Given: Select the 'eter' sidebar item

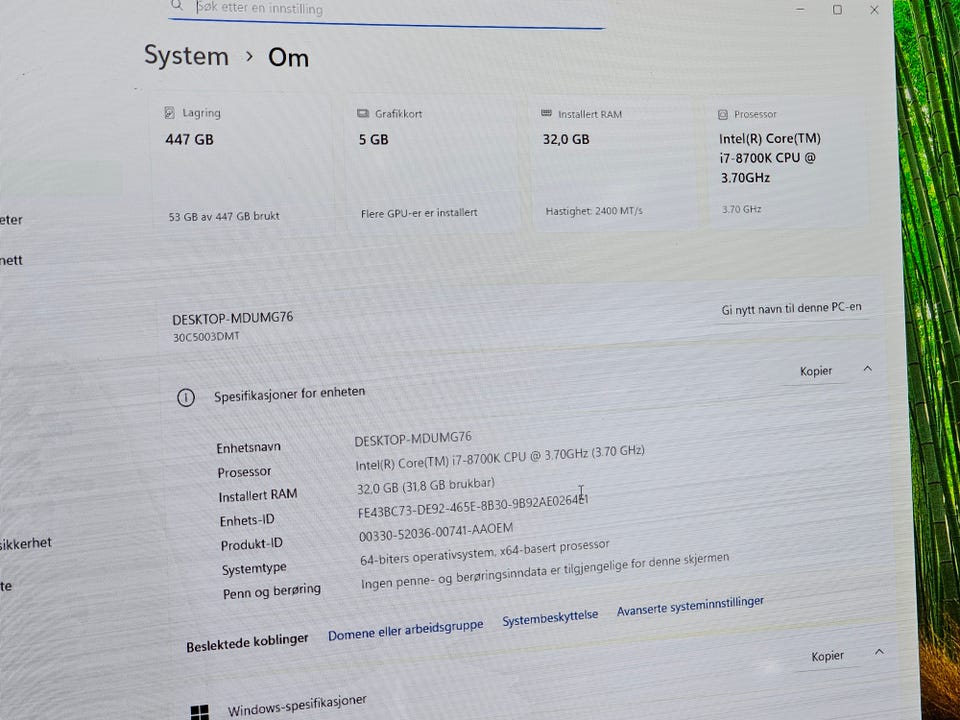Looking at the screenshot, I should [x=11, y=220].
